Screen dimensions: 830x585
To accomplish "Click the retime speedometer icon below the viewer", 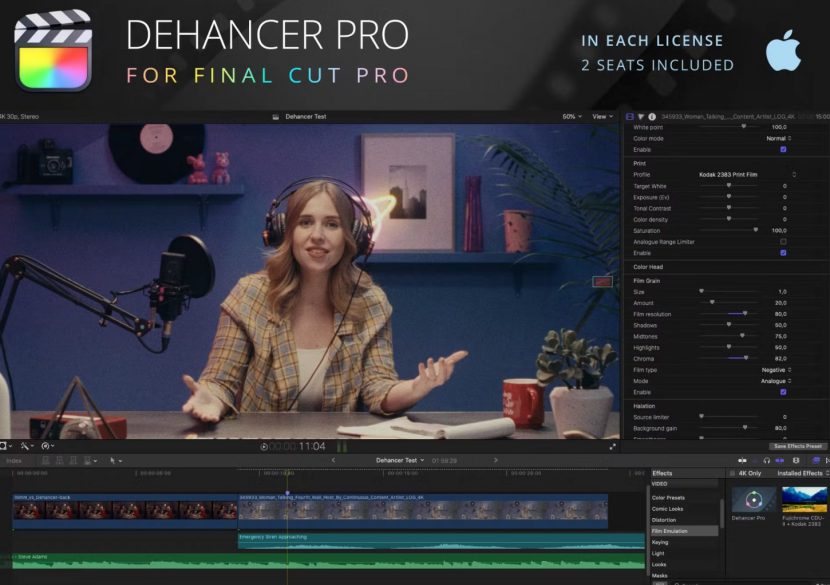I will pos(48,446).
